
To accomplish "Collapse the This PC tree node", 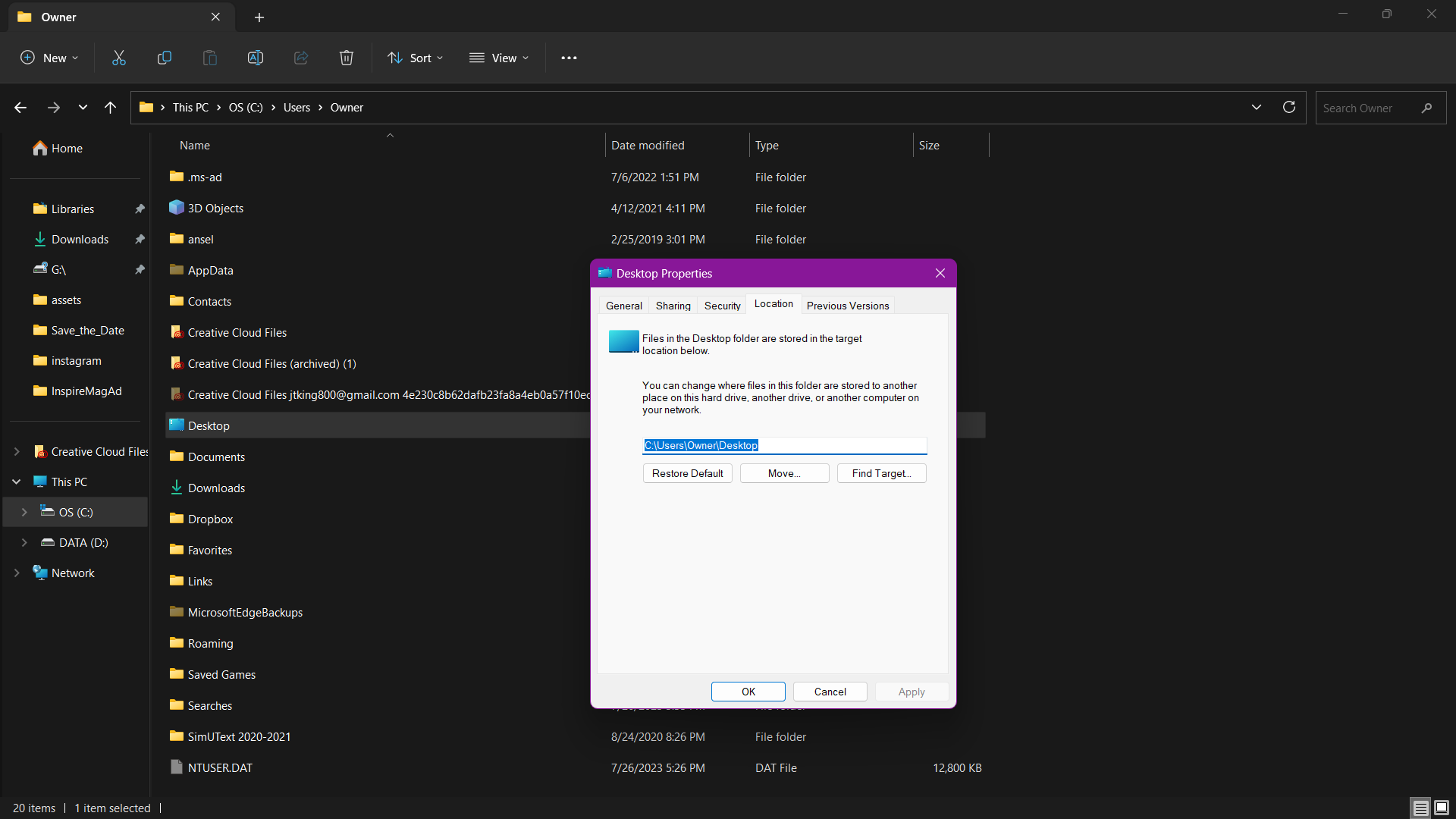I will [x=17, y=482].
